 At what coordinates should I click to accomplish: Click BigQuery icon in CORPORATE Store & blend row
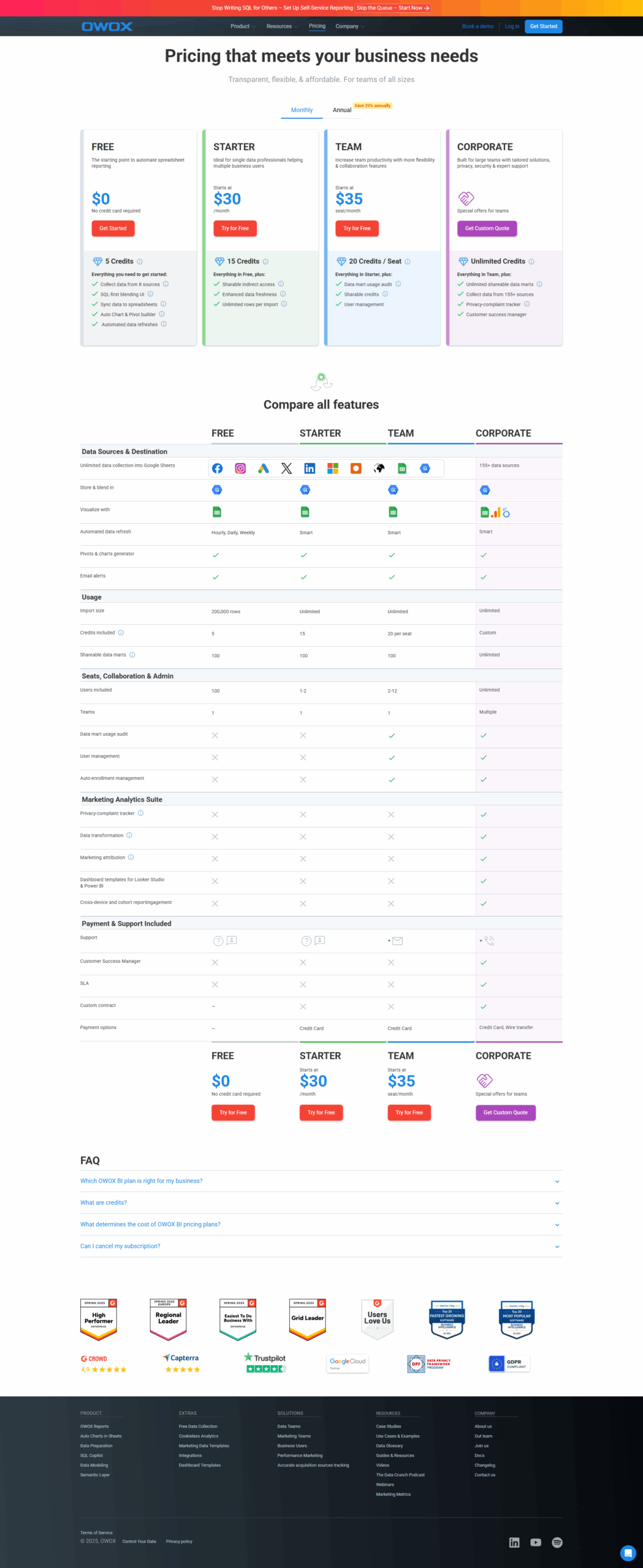click(485, 490)
